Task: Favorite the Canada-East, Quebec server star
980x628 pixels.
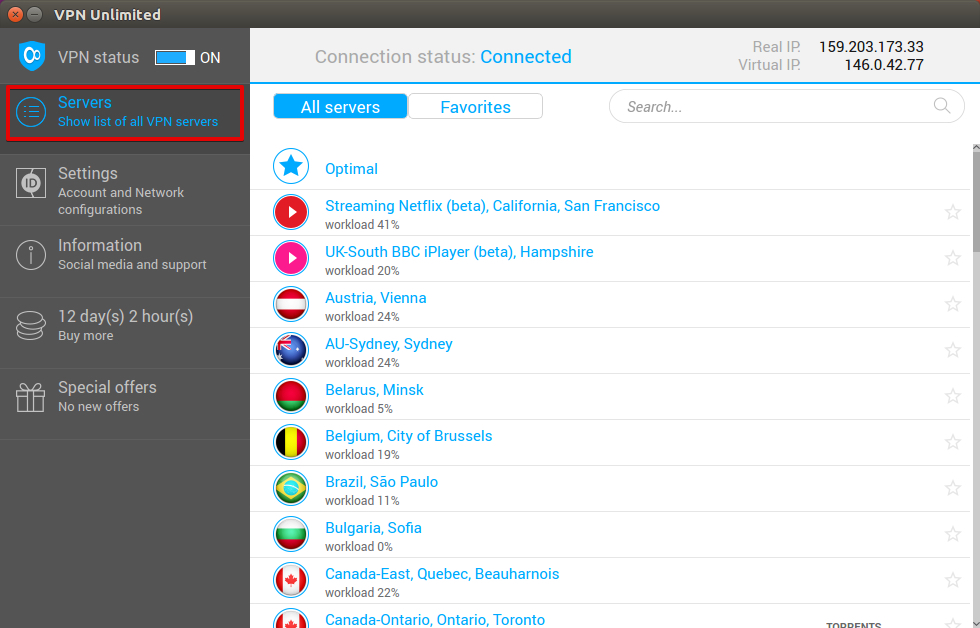Action: (952, 580)
